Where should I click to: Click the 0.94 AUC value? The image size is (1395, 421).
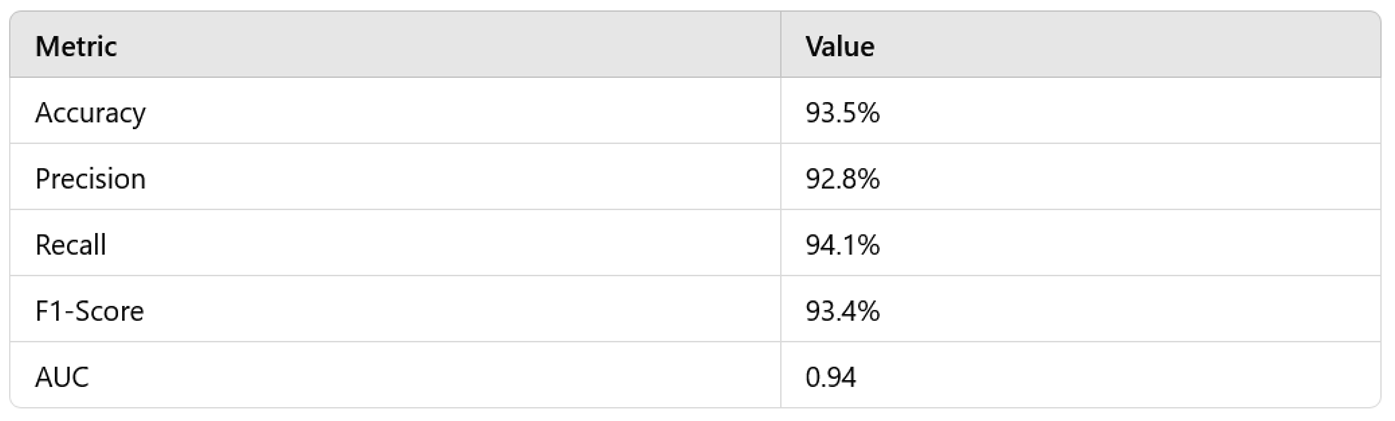click(x=831, y=377)
